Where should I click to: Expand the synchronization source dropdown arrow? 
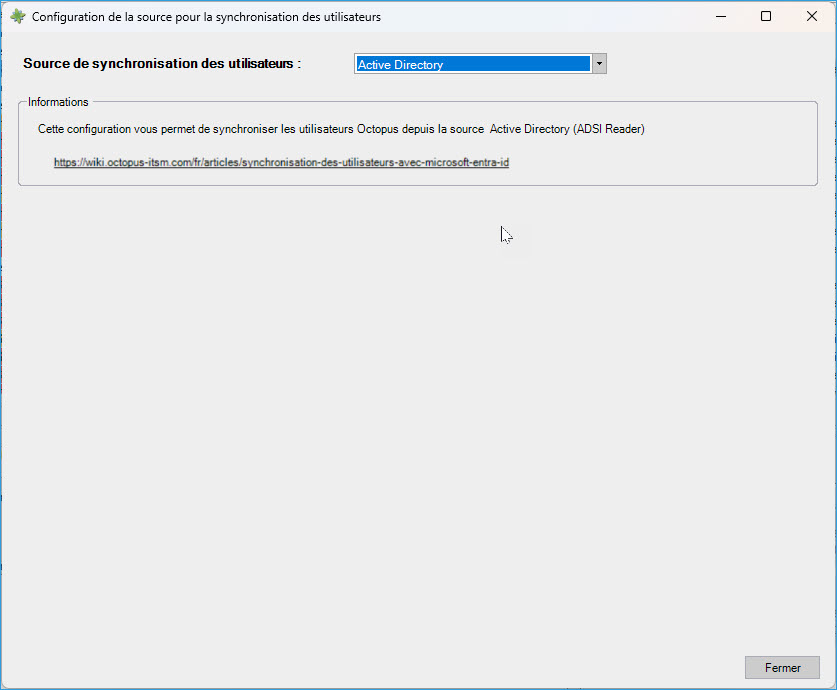pos(599,64)
